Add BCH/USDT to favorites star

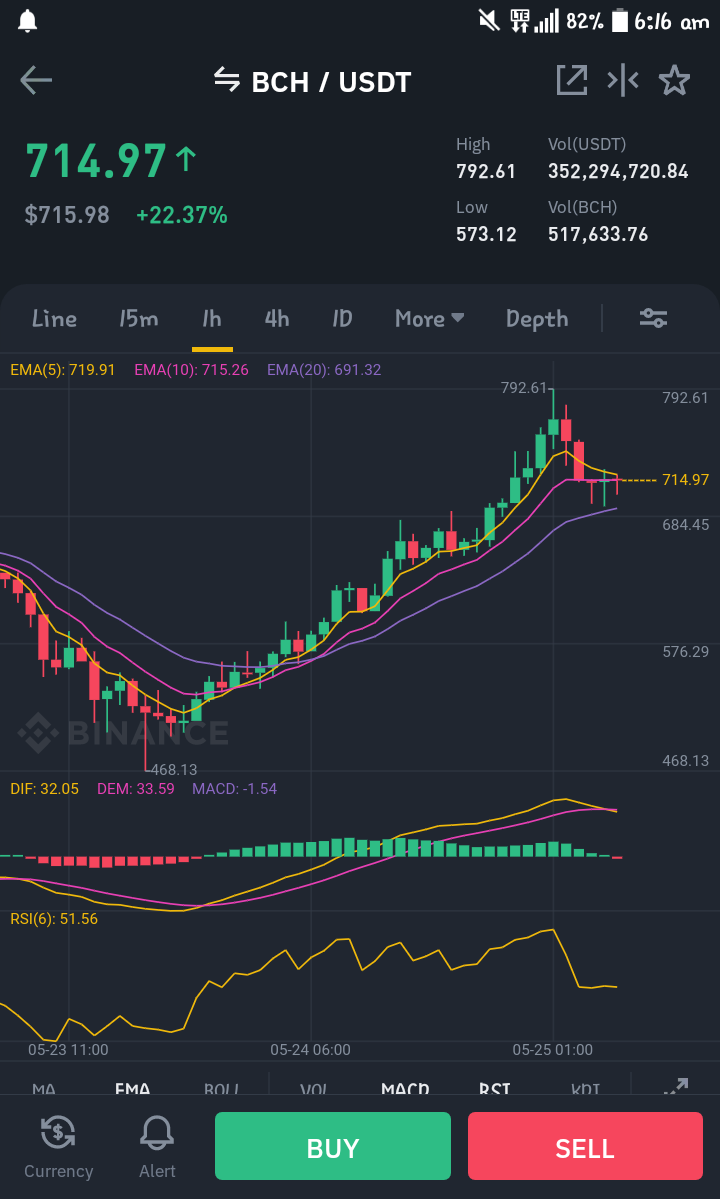point(674,80)
